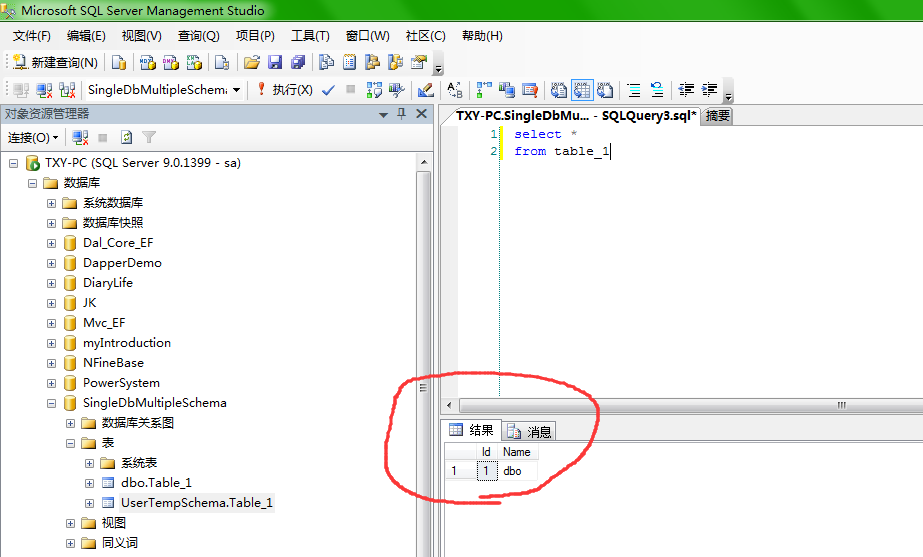
Task: Analyze query in Database Engine Tuning Advisor
Action: click(x=397, y=90)
